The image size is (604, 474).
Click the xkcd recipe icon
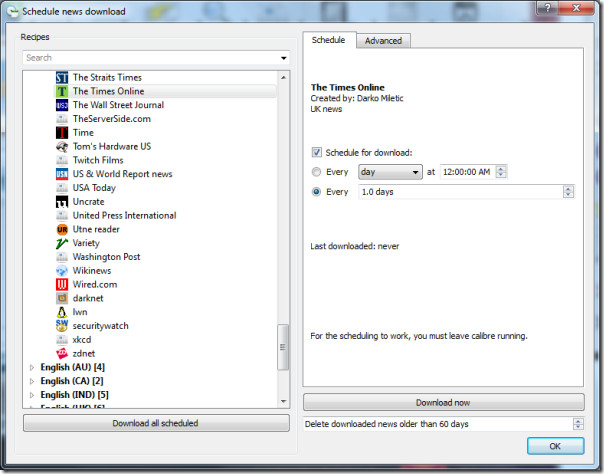[62, 340]
